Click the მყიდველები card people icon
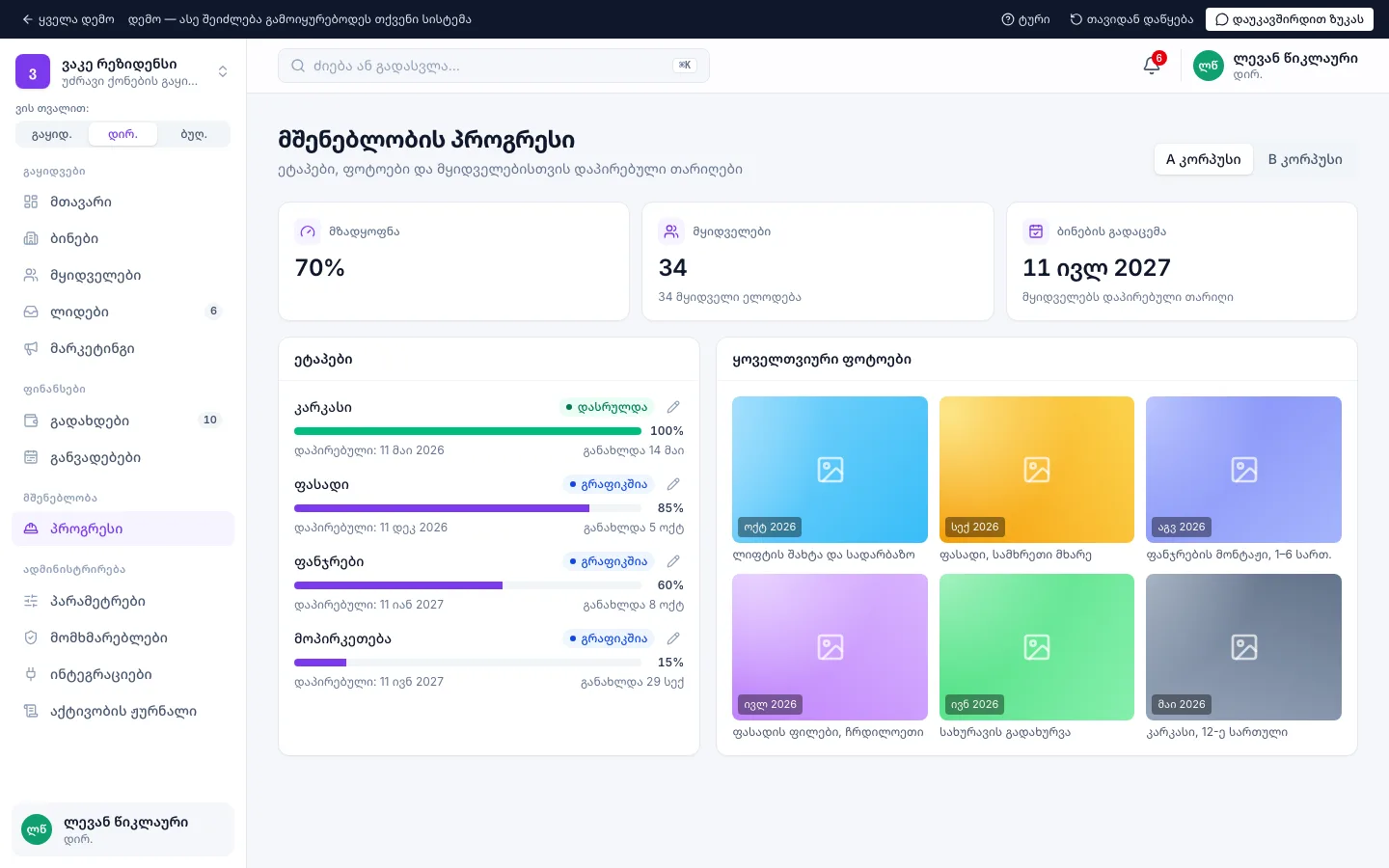Image resolution: width=1389 pixels, height=868 pixels. click(x=671, y=231)
